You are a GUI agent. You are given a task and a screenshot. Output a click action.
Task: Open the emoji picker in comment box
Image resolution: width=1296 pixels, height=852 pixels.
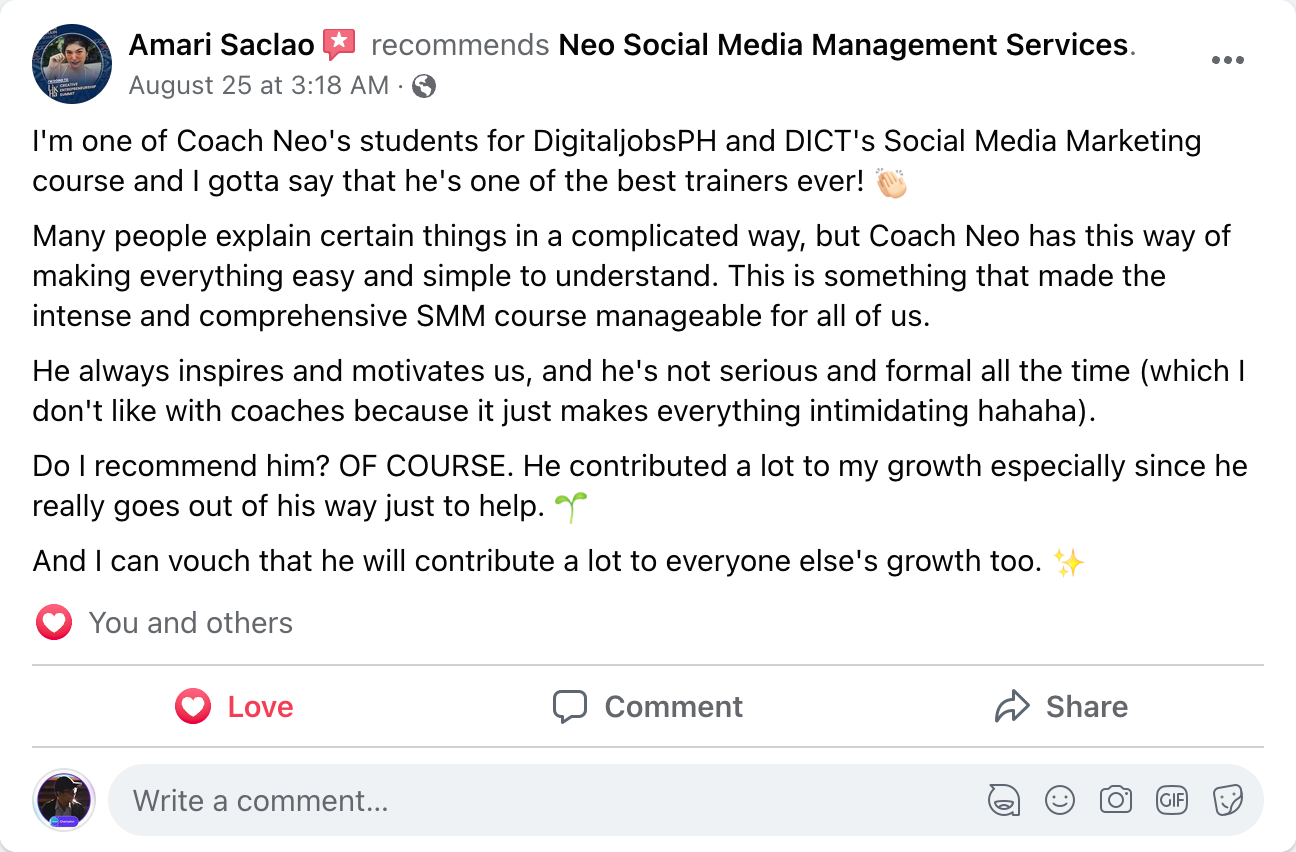pos(1059,800)
